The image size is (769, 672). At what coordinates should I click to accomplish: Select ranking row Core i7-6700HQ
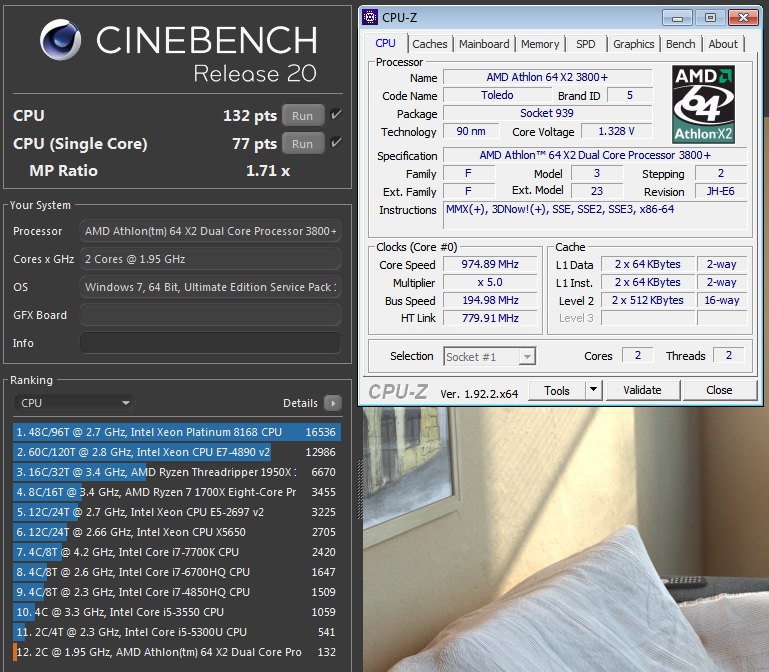pos(177,572)
